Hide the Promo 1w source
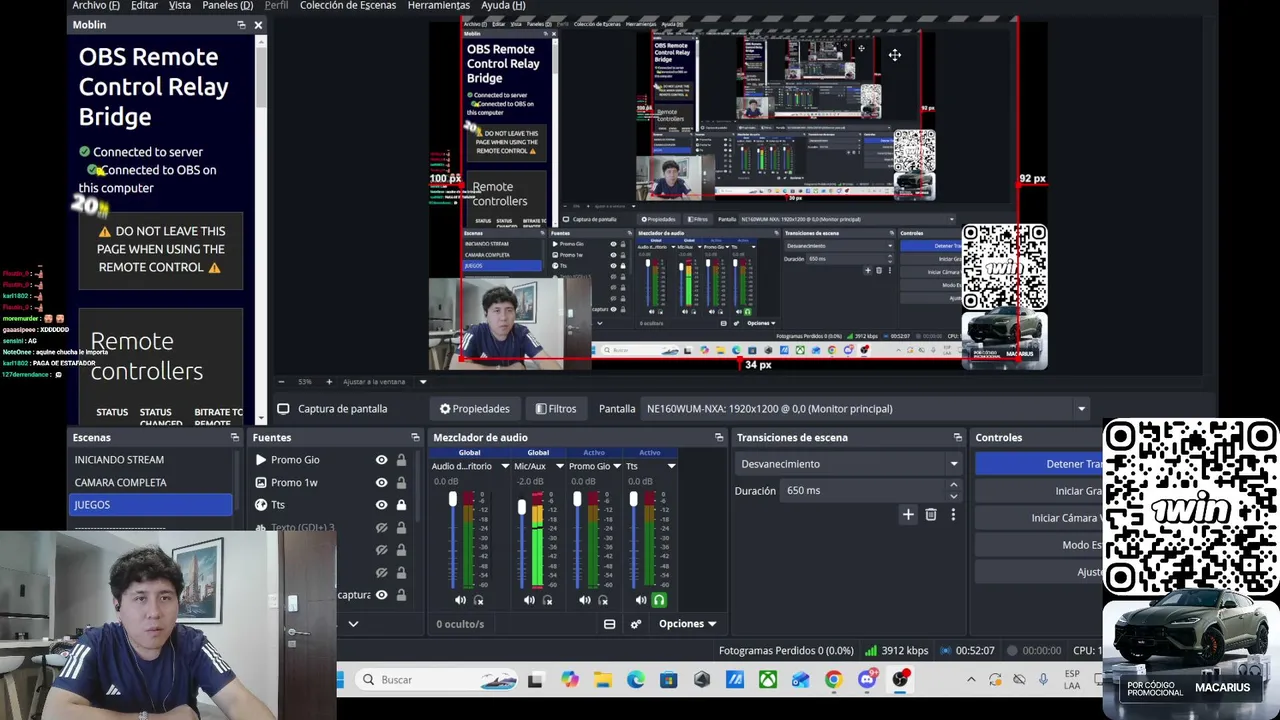1280x720 pixels. tap(381, 482)
